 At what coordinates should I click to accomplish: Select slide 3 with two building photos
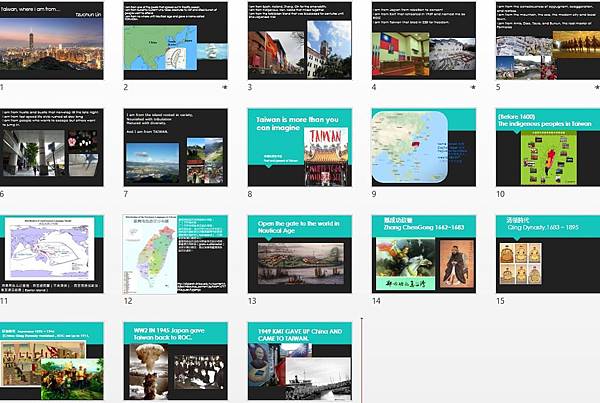(x=300, y=41)
